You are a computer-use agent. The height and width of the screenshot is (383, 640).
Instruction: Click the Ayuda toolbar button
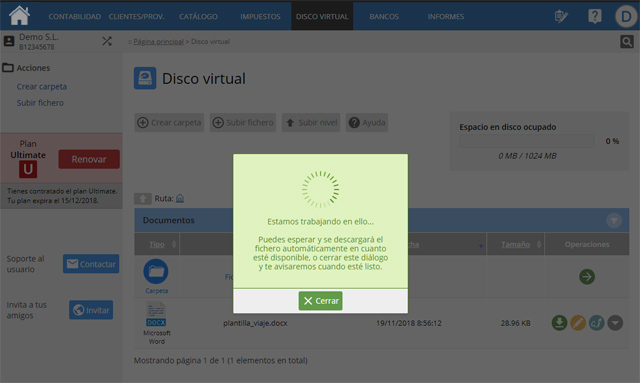click(x=367, y=122)
